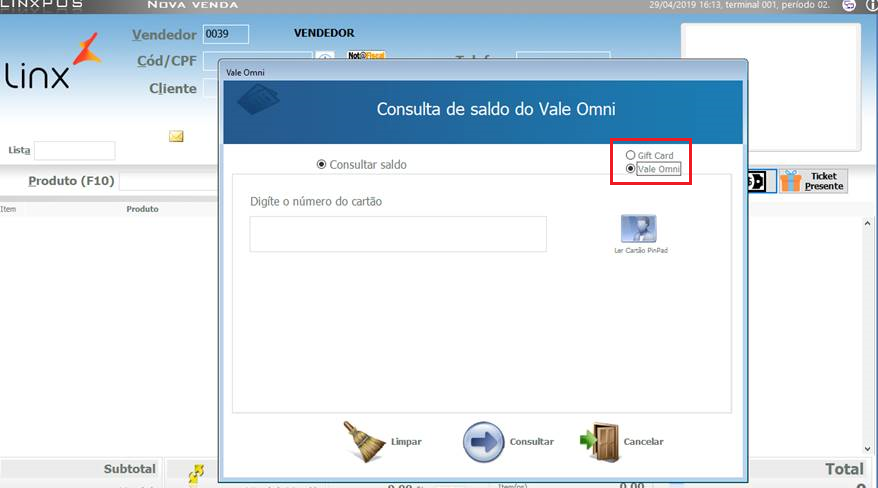
Task: Click the chat icon in top bar
Action: 849,5
